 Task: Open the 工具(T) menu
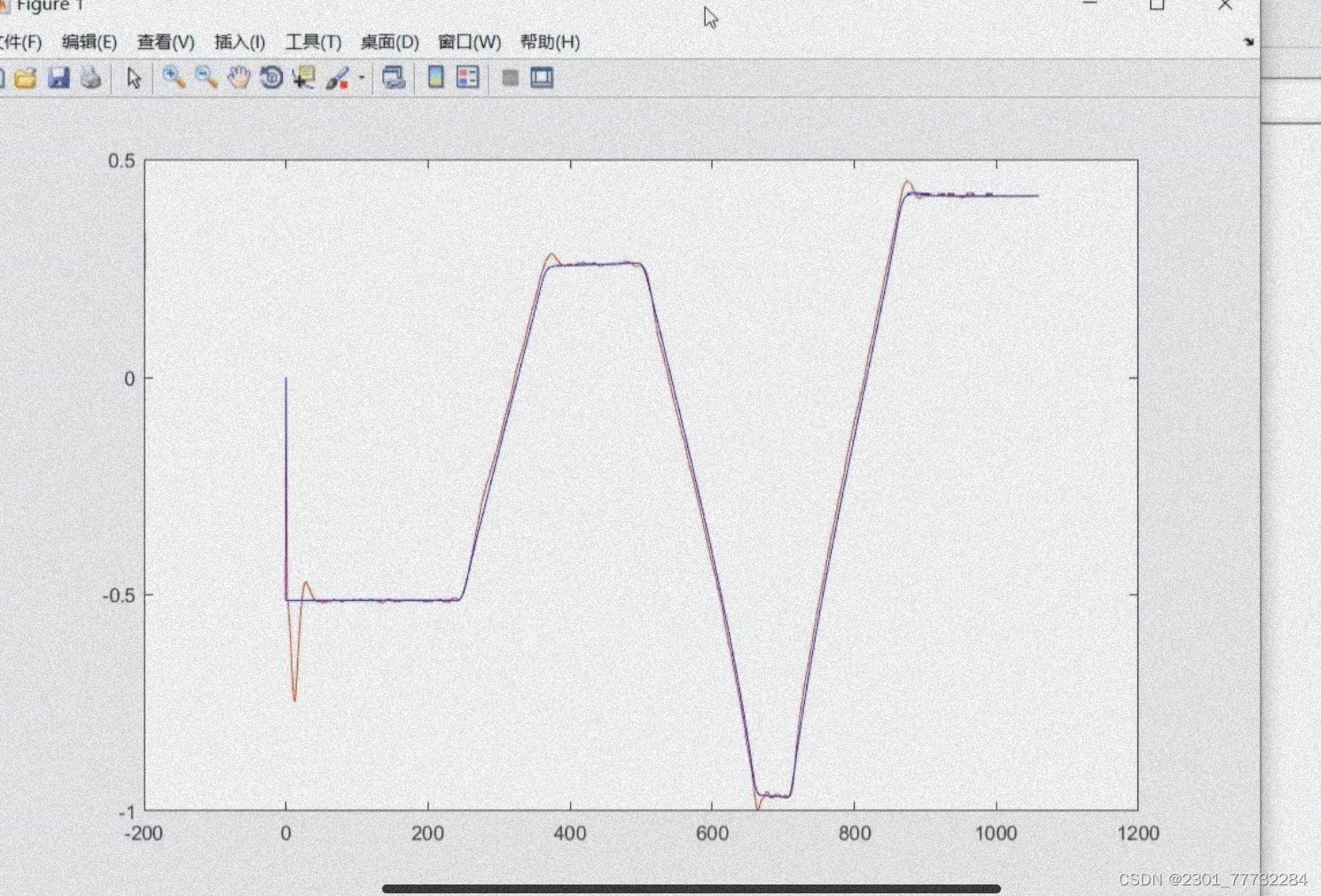pos(313,42)
